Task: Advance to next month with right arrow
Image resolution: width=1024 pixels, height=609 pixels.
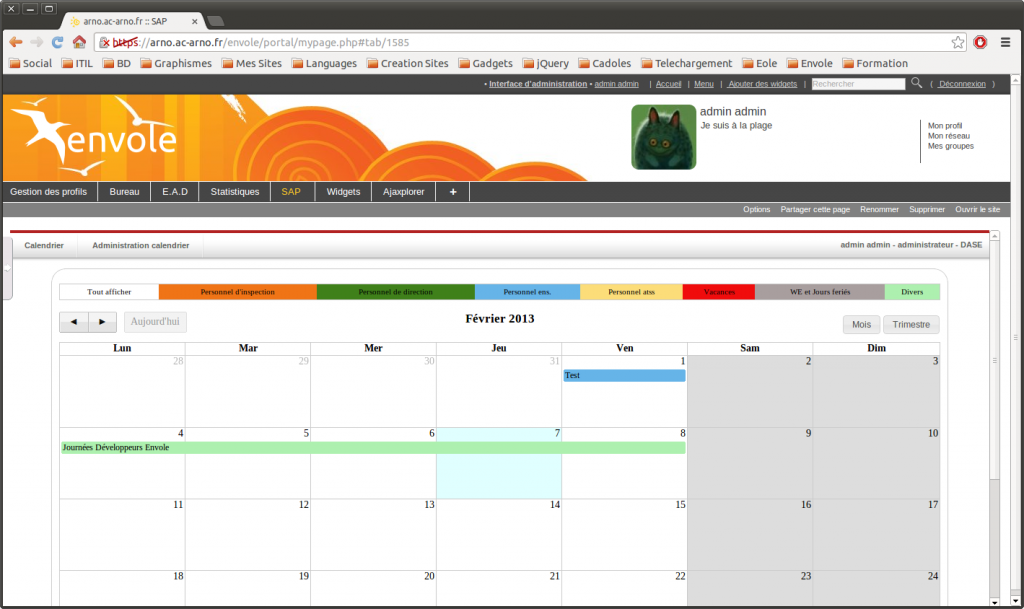Action: tap(102, 322)
